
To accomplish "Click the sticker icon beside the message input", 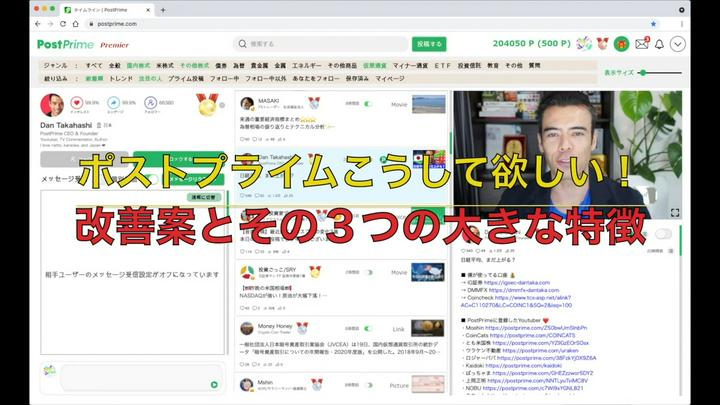I will (x=50, y=370).
